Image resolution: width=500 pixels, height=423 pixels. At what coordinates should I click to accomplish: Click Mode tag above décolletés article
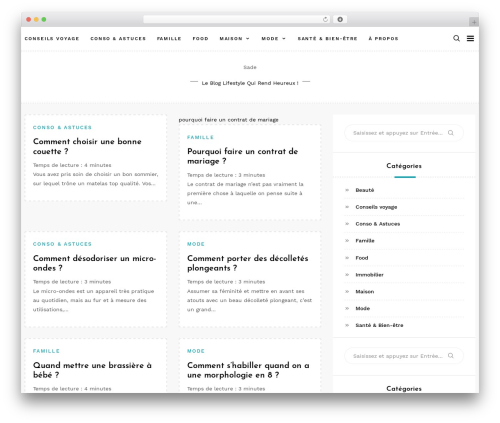point(196,244)
